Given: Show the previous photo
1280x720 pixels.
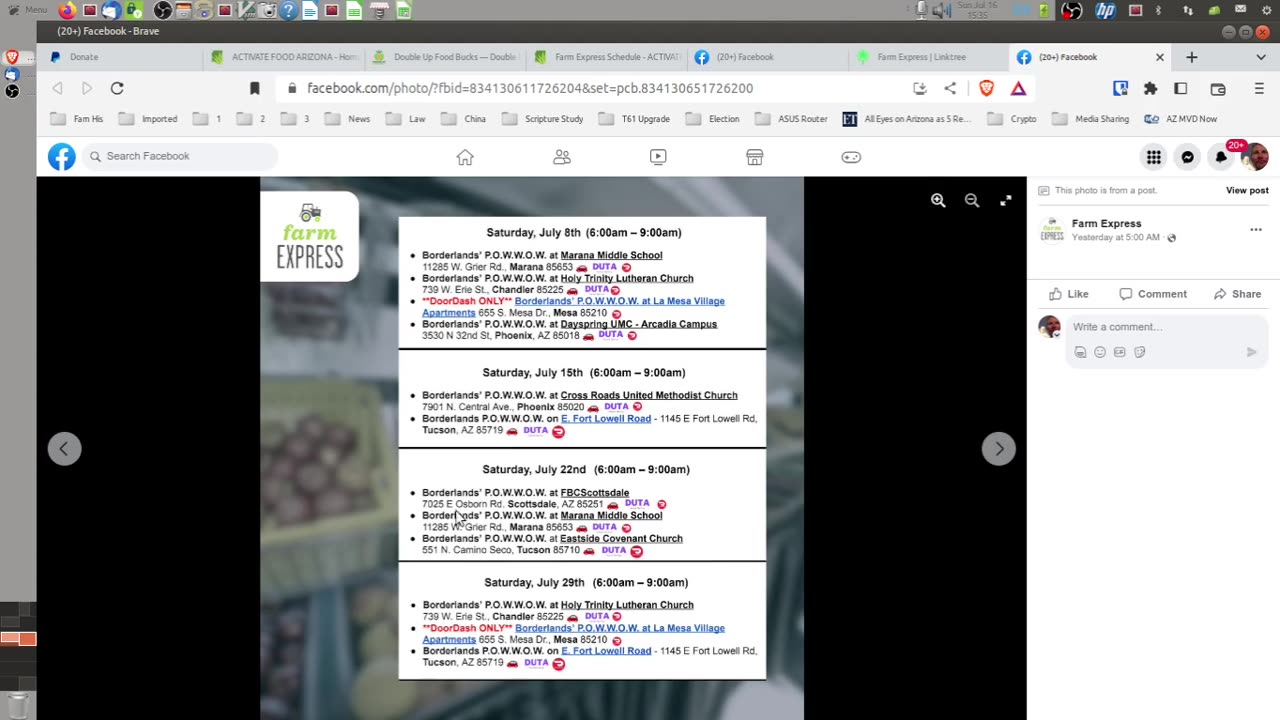Looking at the screenshot, I should pos(64,449).
